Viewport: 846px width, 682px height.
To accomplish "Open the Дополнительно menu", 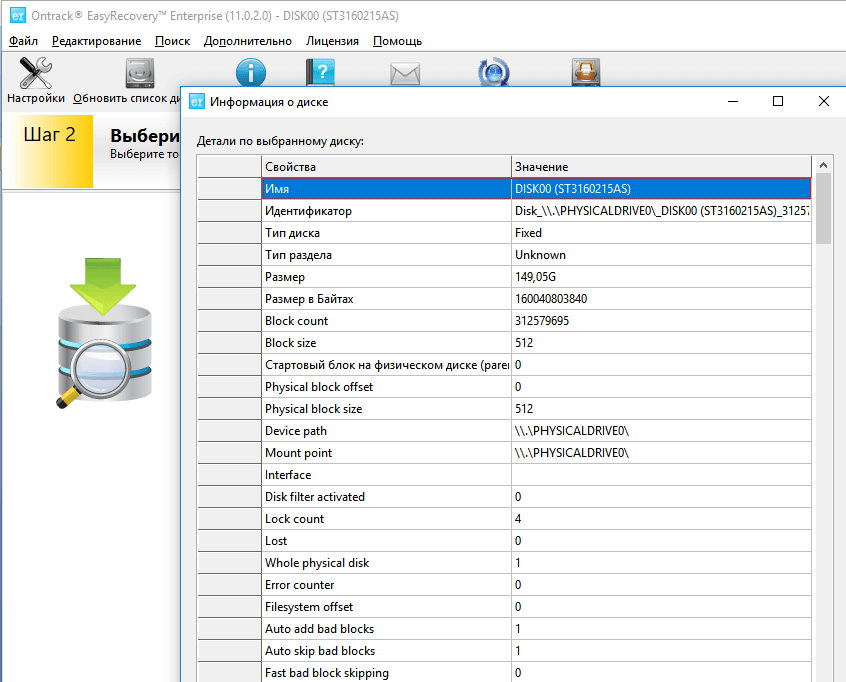I will point(248,41).
